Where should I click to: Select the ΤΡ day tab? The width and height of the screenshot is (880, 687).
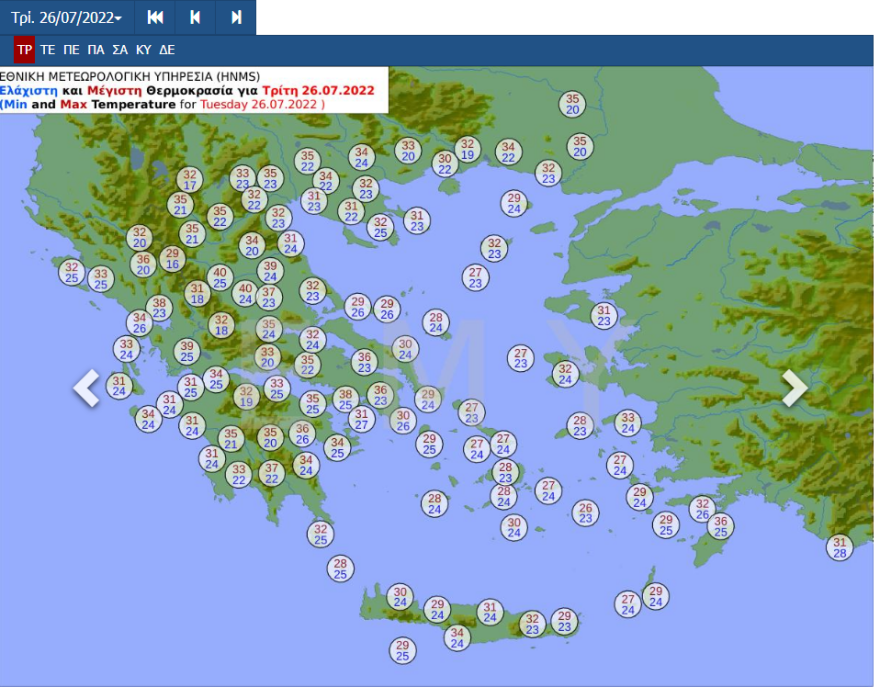(x=24, y=49)
